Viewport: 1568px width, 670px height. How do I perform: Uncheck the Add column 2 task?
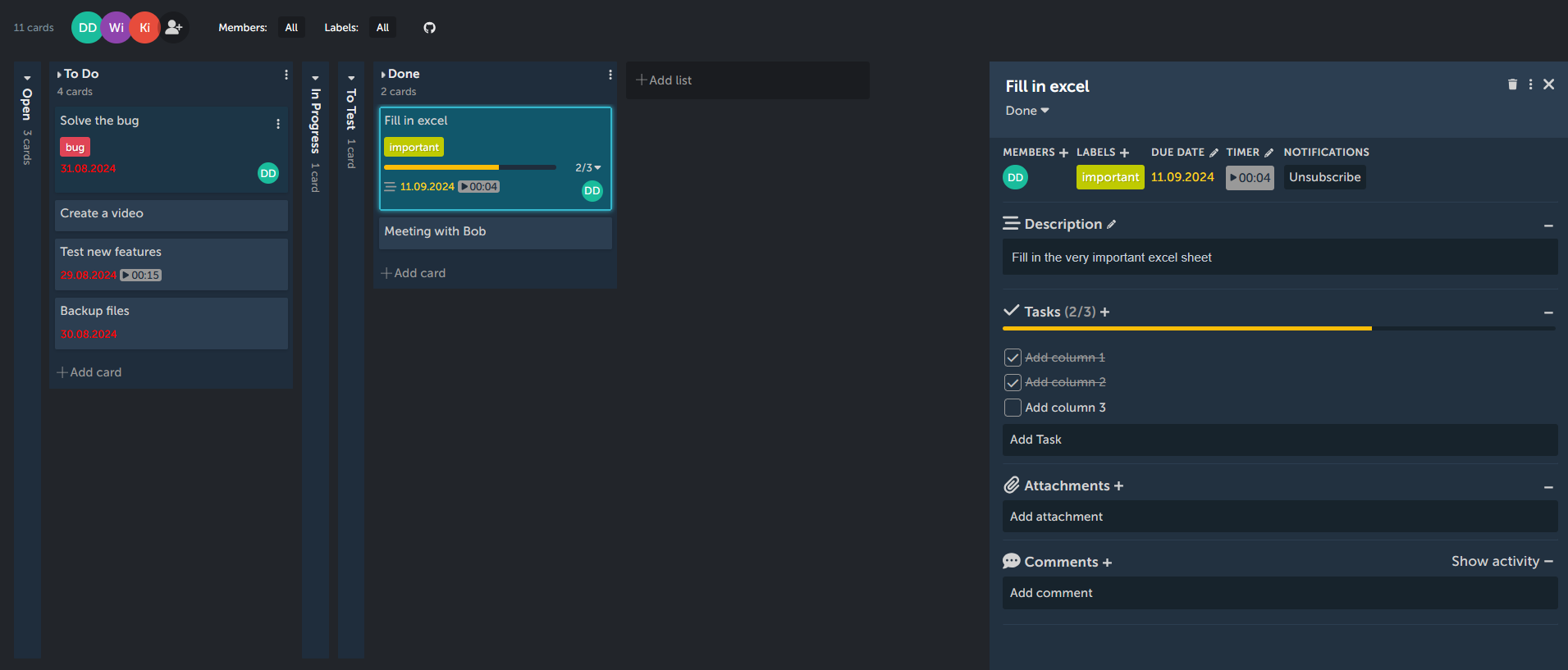point(1013,383)
